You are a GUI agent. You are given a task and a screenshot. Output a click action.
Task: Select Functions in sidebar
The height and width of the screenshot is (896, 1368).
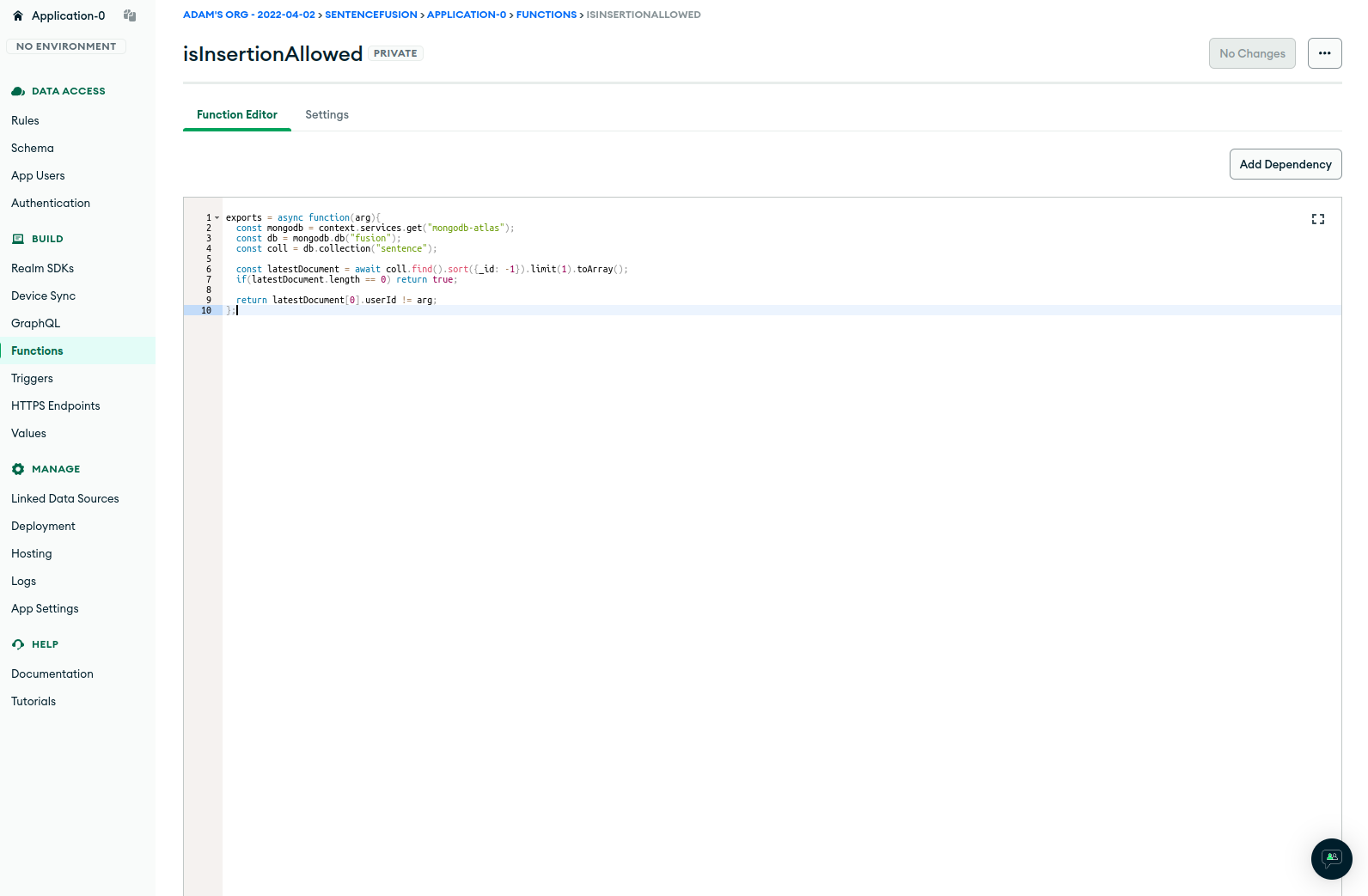point(37,350)
